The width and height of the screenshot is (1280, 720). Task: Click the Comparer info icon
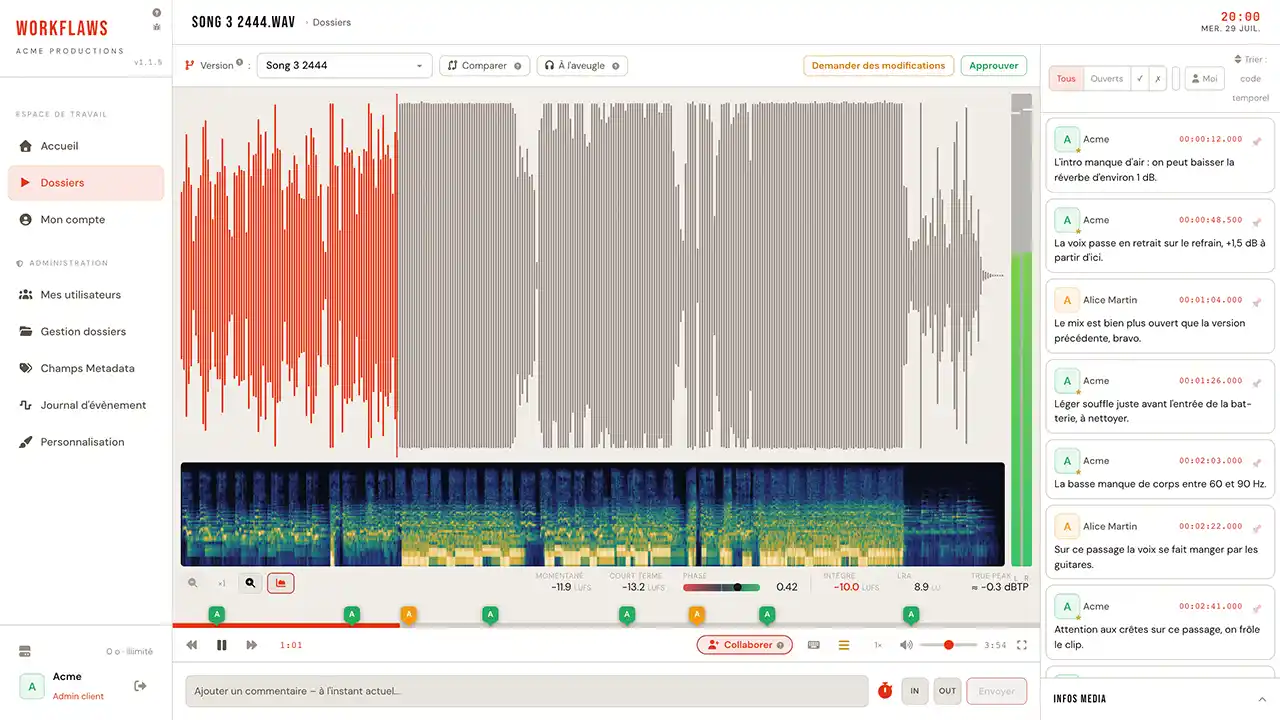(x=518, y=66)
